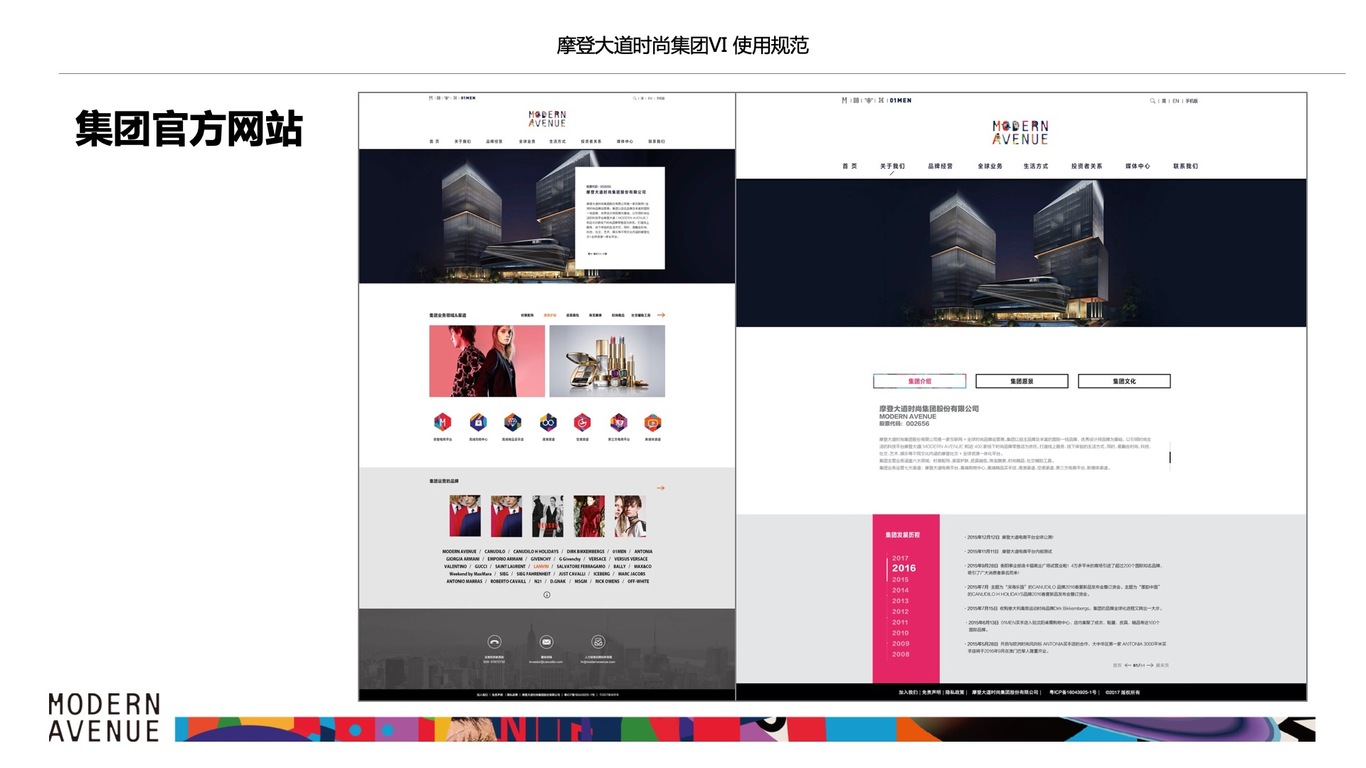Select the 集团愿景 tab

tap(1022, 381)
